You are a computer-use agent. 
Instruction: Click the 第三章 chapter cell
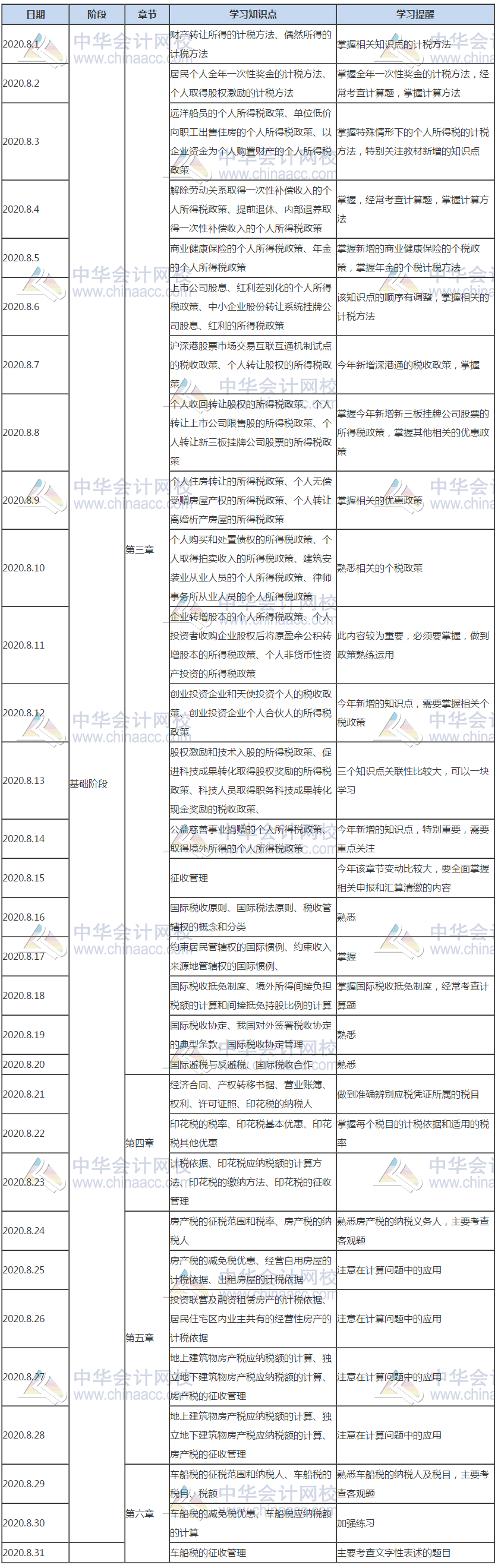pos(147,549)
